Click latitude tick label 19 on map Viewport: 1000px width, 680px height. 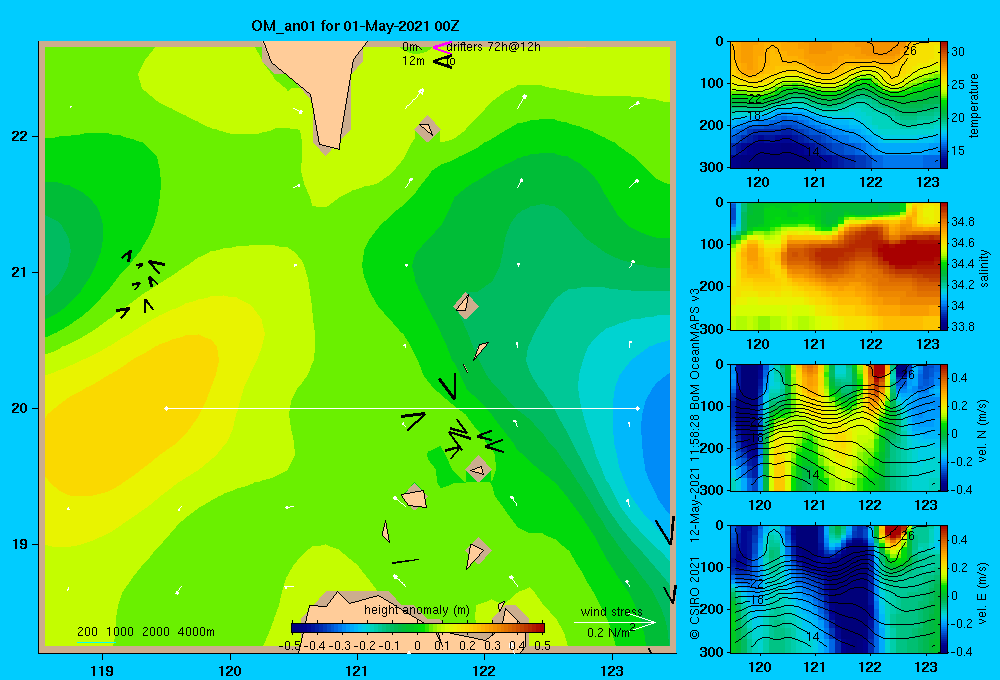[20, 544]
